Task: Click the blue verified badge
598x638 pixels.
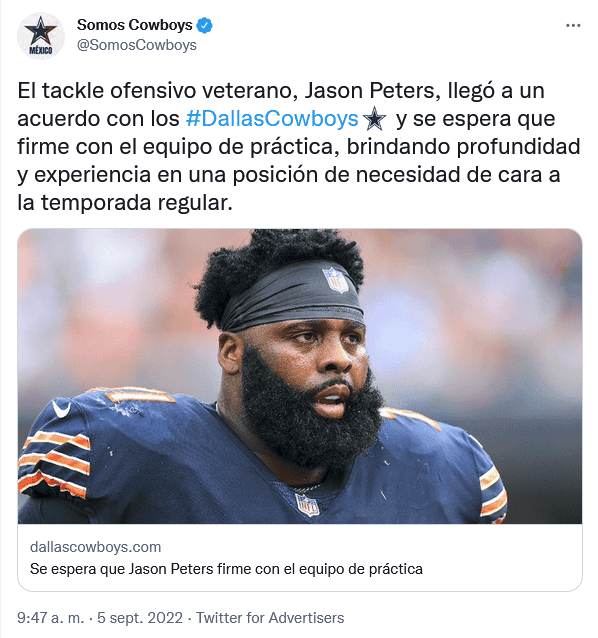Action: tap(204, 25)
